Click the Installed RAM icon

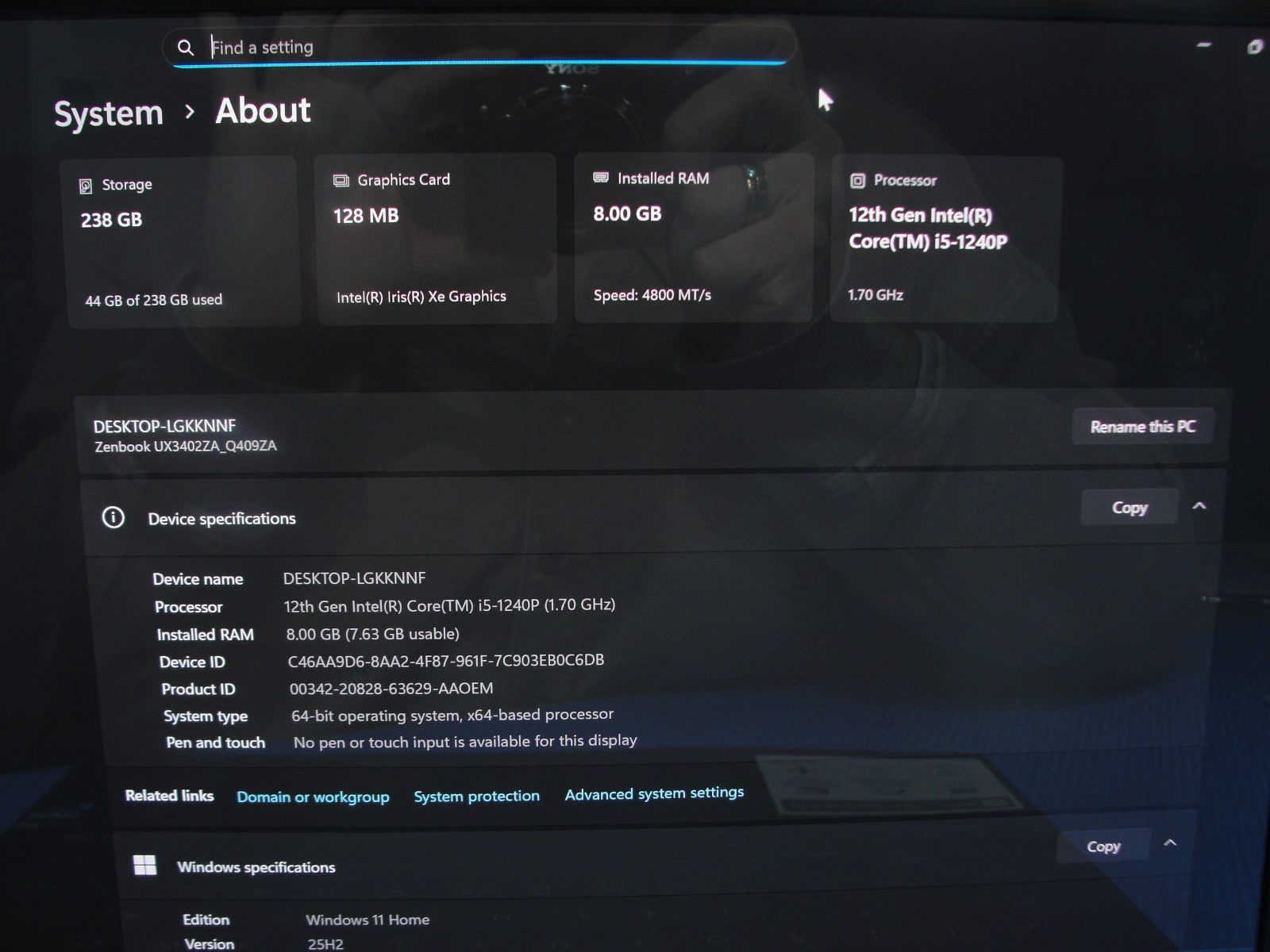[x=601, y=178]
